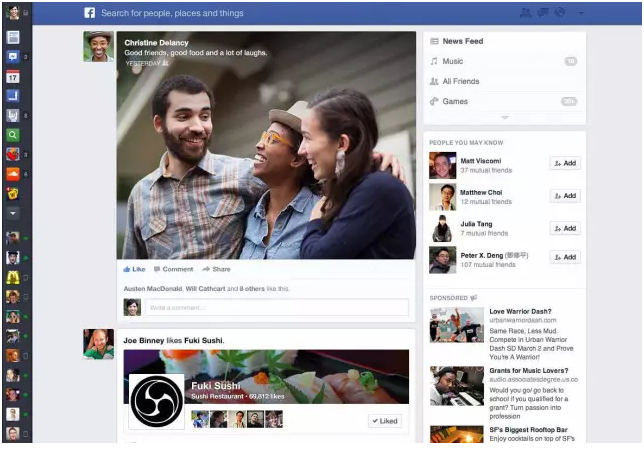644x463 pixels.
Task: Open the red heart game icon in sidebar
Action: [x=13, y=154]
